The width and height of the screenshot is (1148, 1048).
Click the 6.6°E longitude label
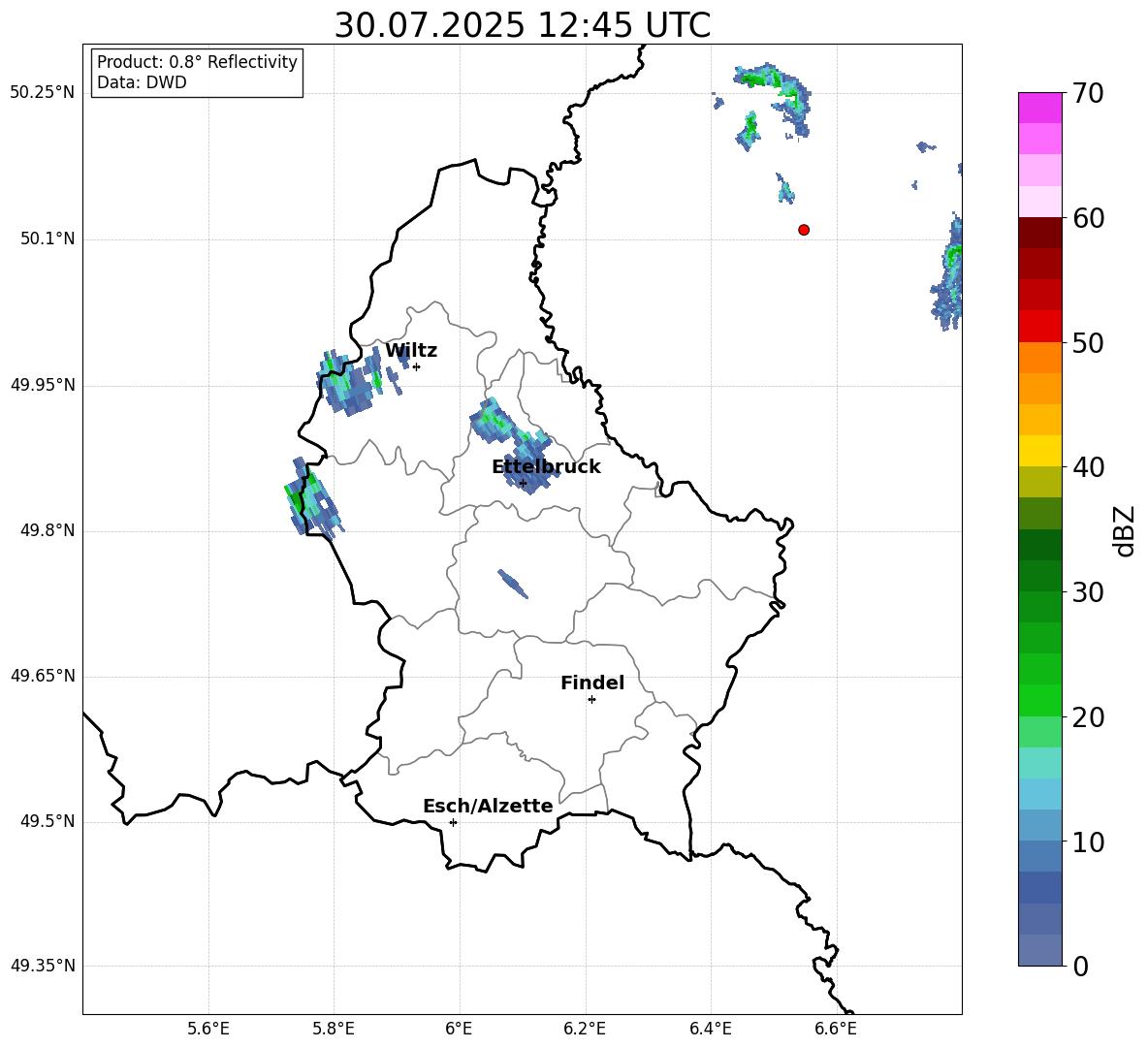(x=836, y=1029)
